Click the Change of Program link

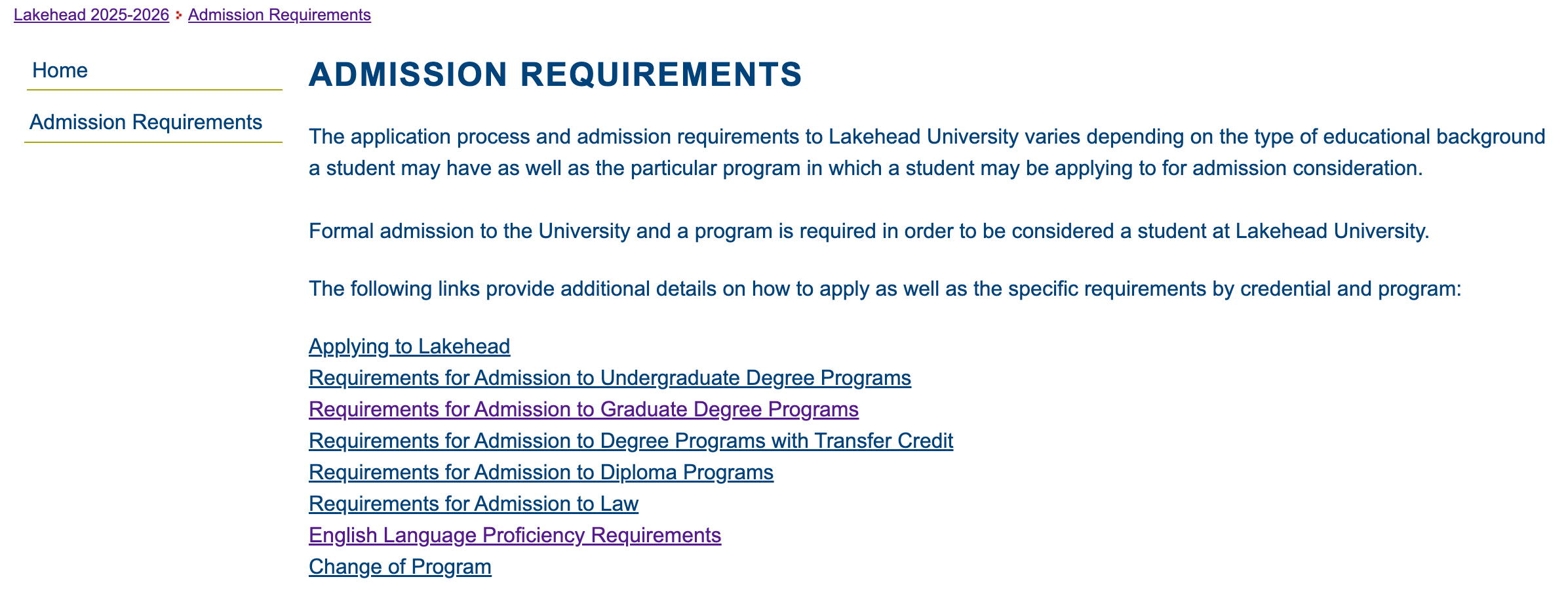click(400, 567)
